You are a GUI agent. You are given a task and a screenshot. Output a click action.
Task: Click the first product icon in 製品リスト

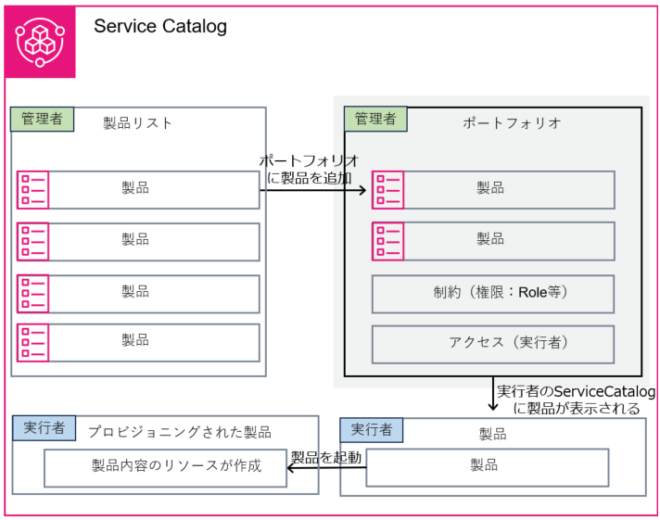click(33, 189)
